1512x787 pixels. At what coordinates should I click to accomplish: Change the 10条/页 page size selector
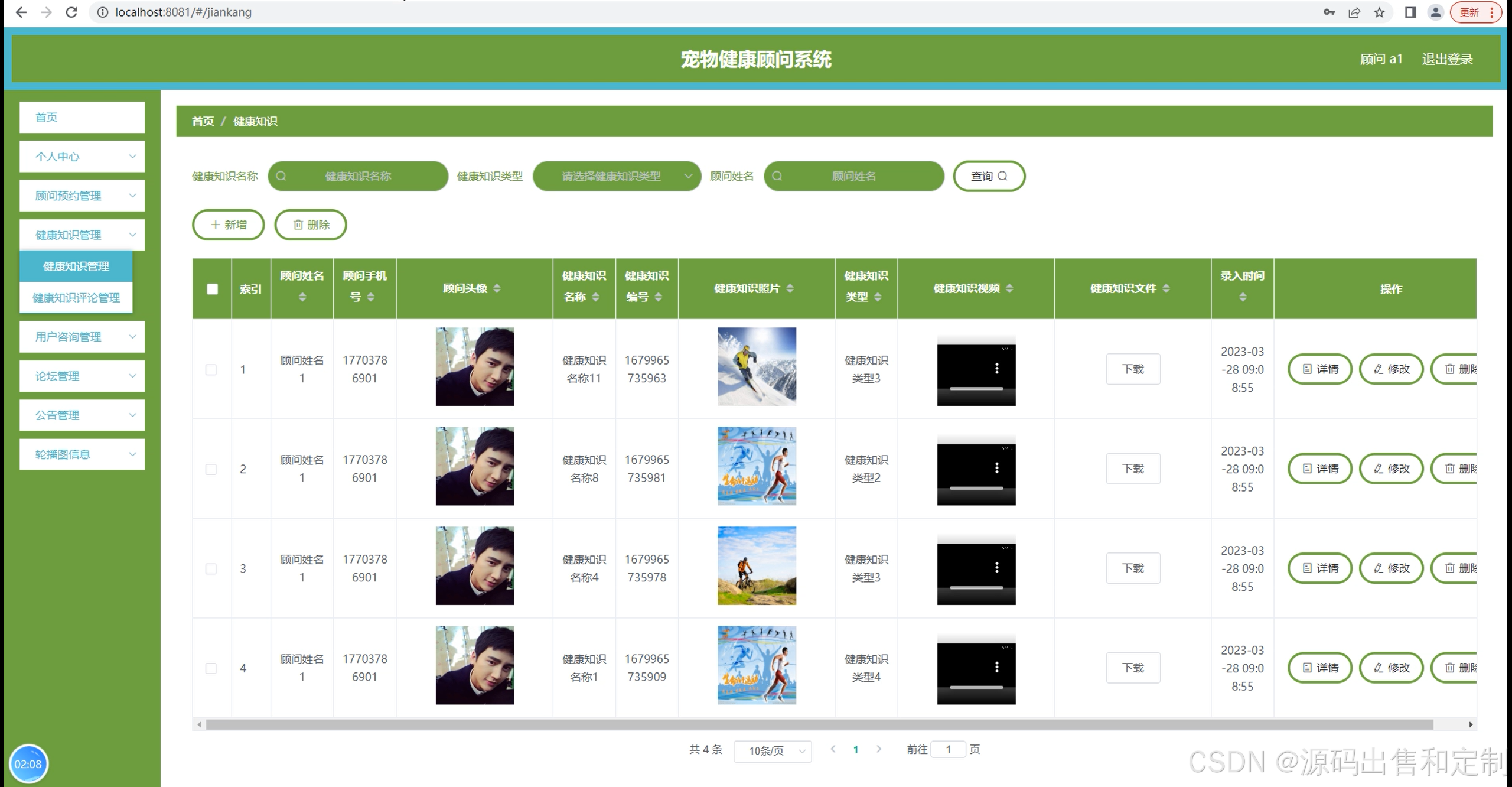point(773,750)
